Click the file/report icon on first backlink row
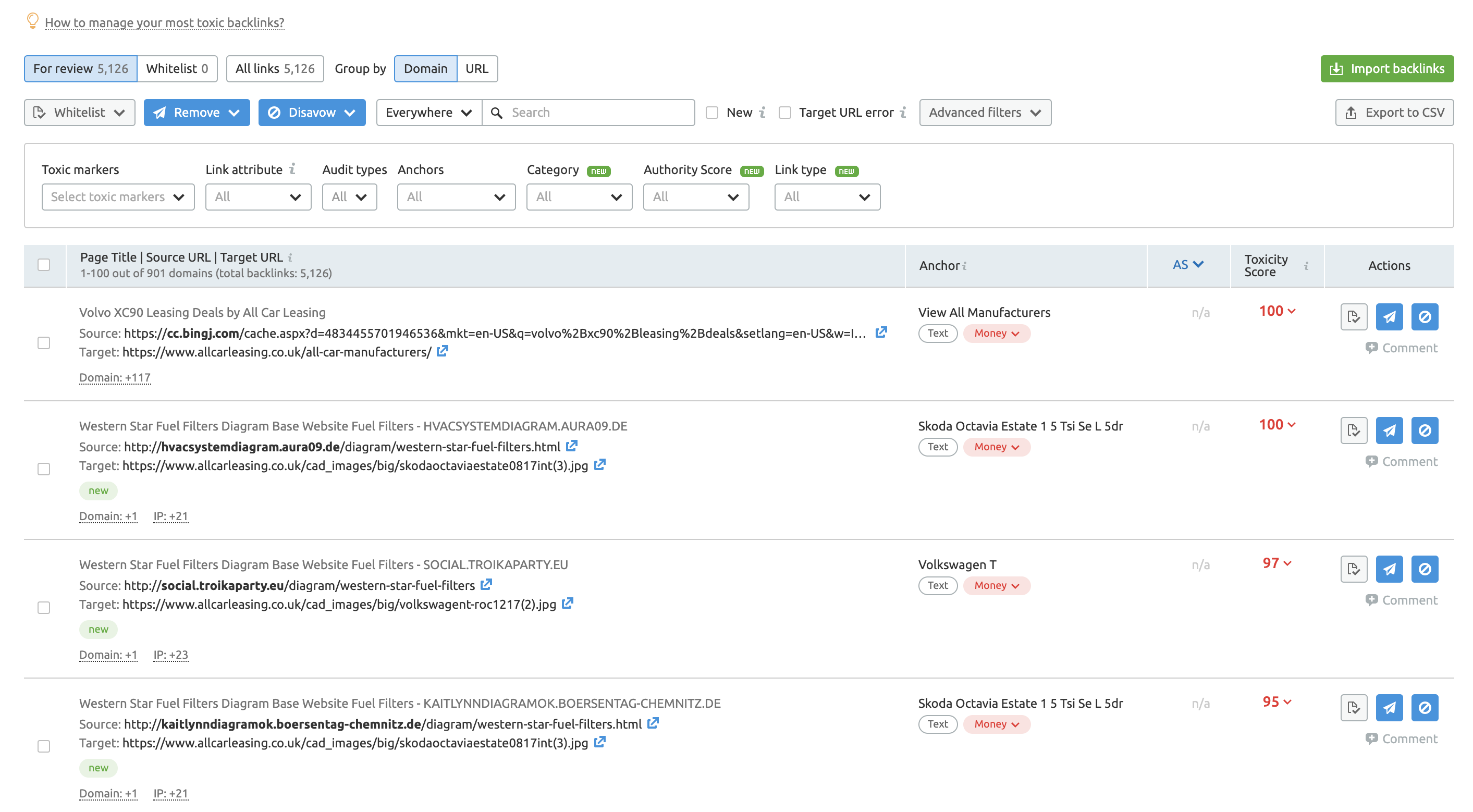The image size is (1473, 812). [x=1354, y=317]
